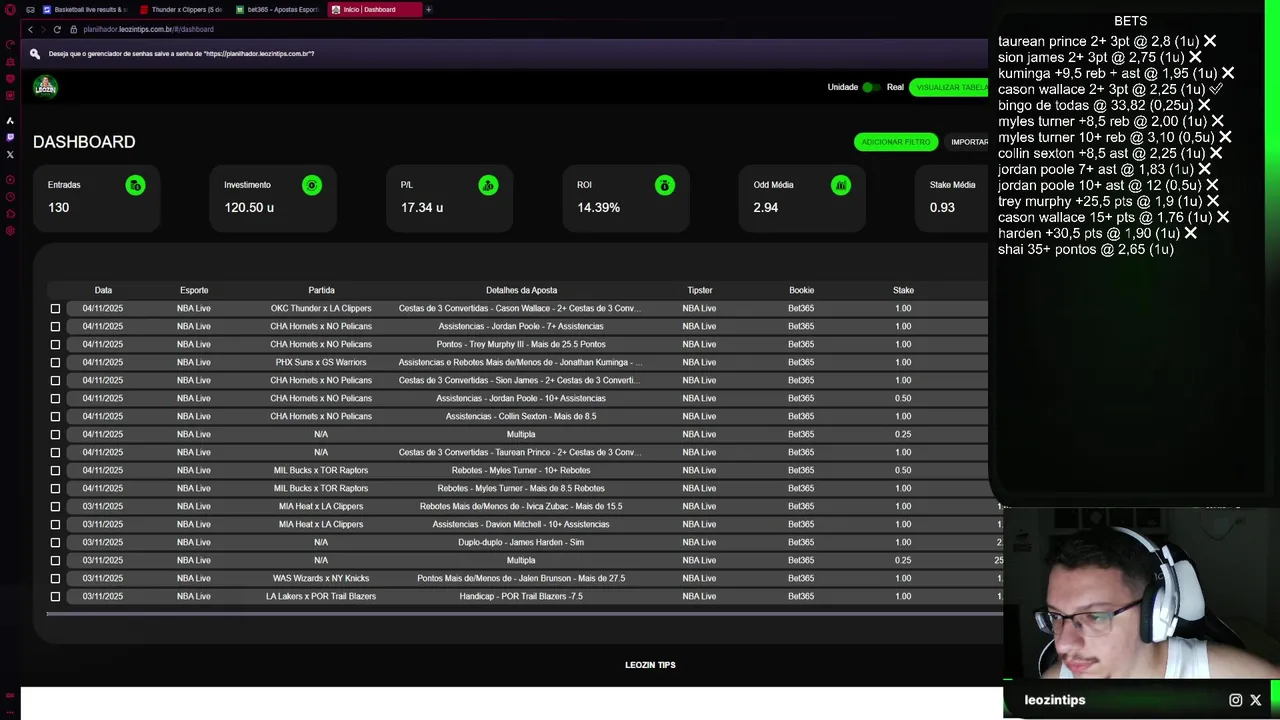Open Twitch from the browser sidebar
1280x720 pixels.
[10, 137]
